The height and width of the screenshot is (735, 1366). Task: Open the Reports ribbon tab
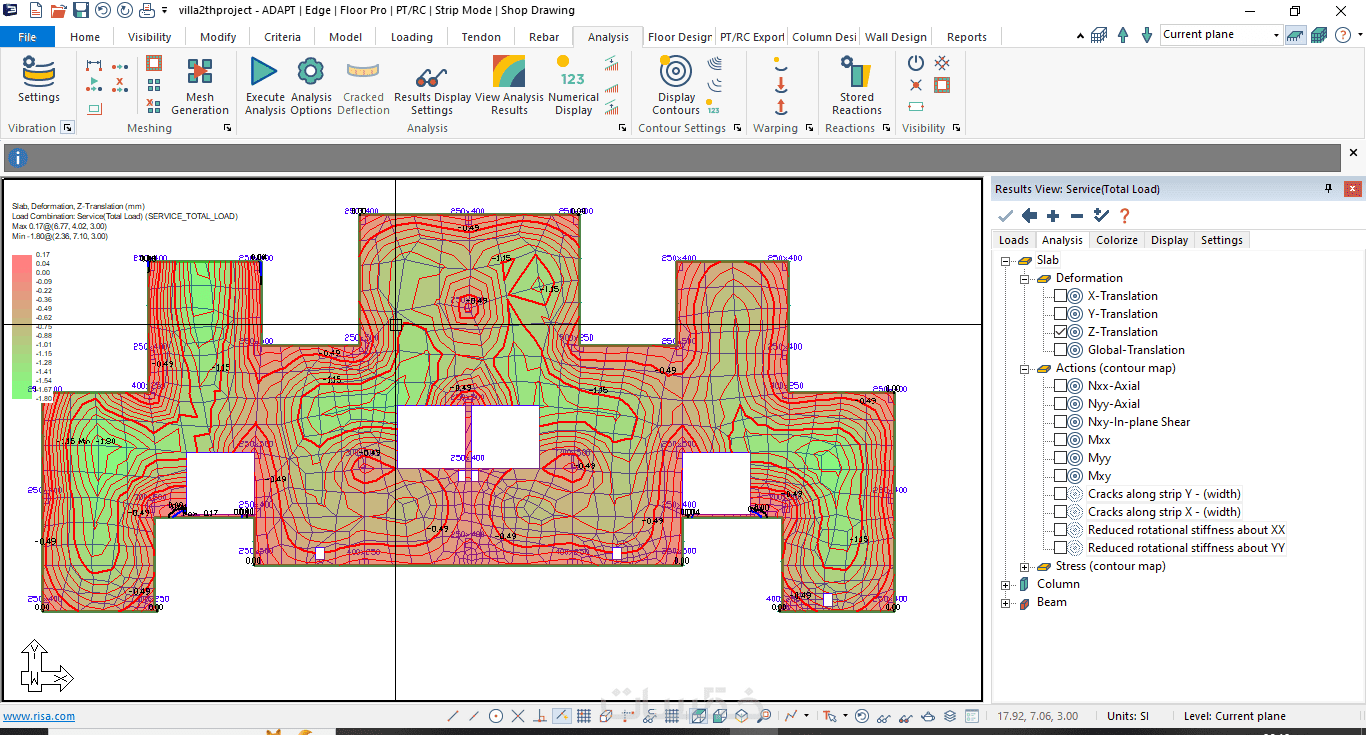point(967,37)
